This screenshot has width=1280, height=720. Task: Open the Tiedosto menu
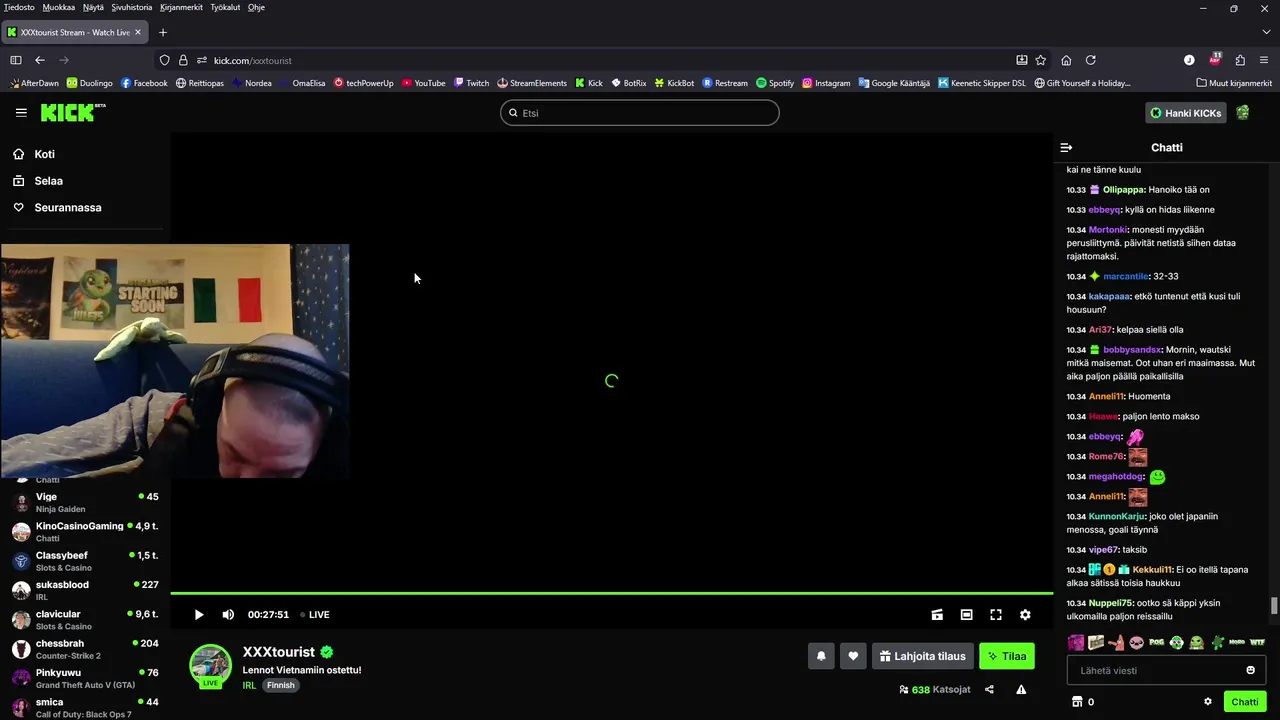click(x=19, y=7)
